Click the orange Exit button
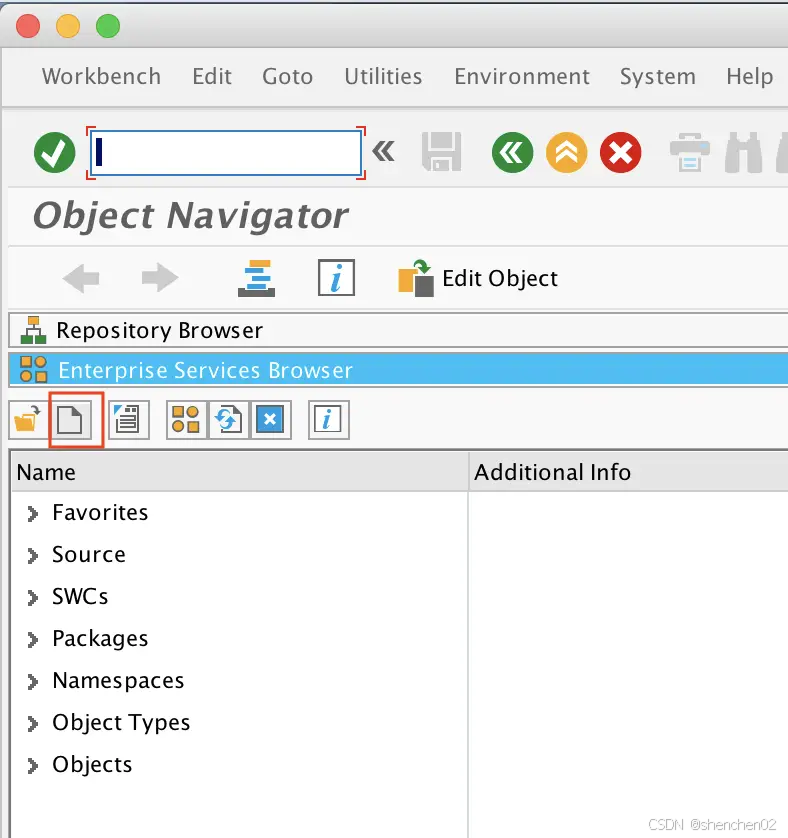788x838 pixels. point(566,152)
